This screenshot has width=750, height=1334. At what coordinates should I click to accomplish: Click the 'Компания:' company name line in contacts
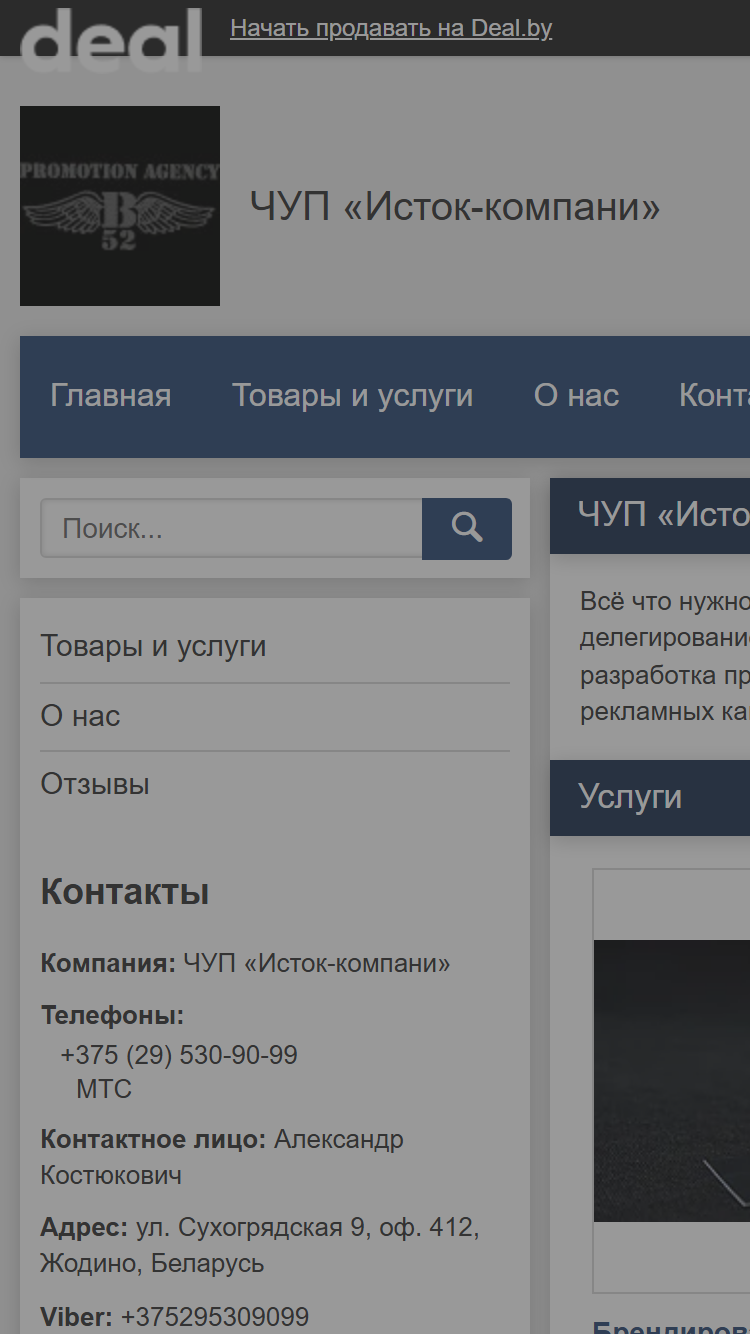point(245,964)
